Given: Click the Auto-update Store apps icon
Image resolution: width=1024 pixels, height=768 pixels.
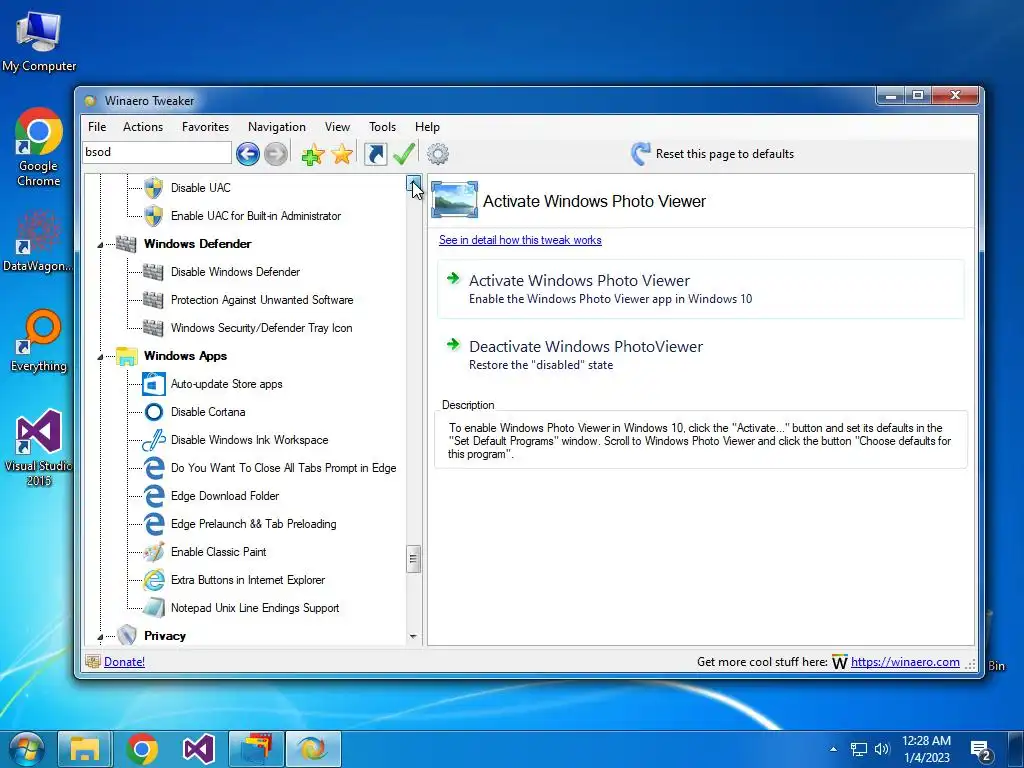Looking at the screenshot, I should coord(153,384).
